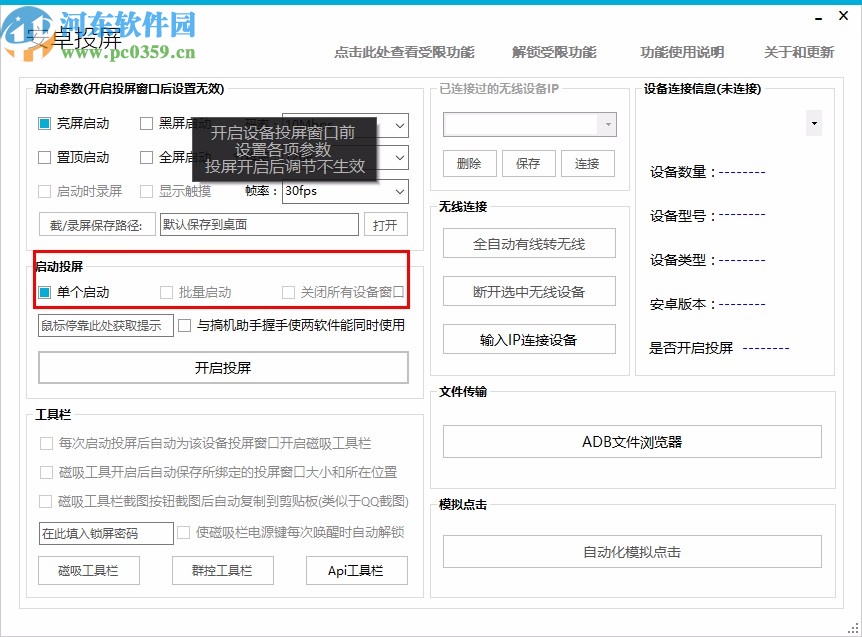Click the 开启投屏 button

coord(223,367)
